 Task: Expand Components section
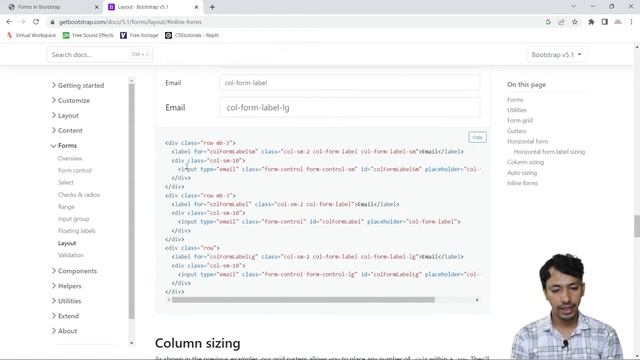(x=74, y=271)
